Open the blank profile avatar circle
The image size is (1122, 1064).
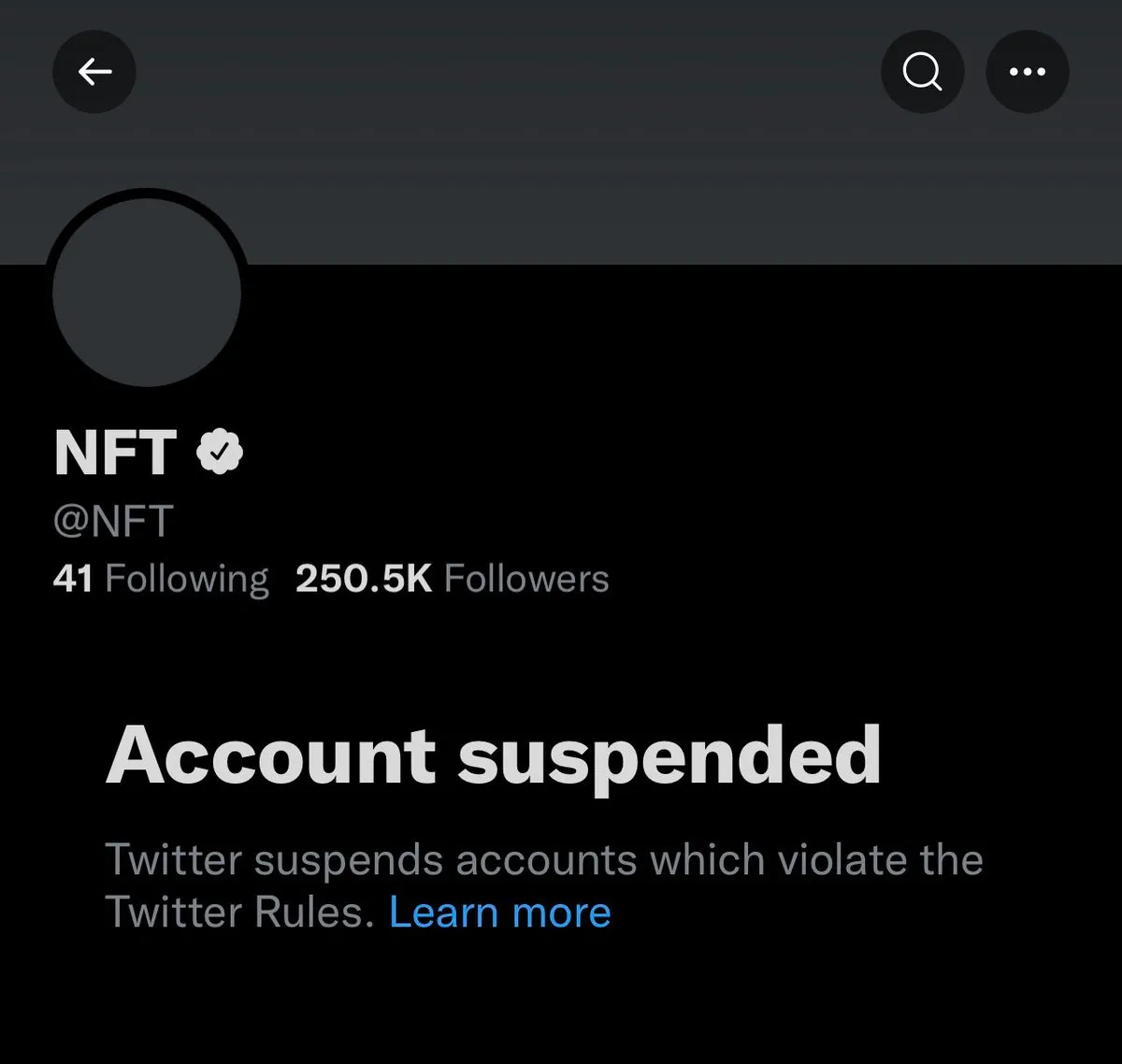click(x=147, y=292)
